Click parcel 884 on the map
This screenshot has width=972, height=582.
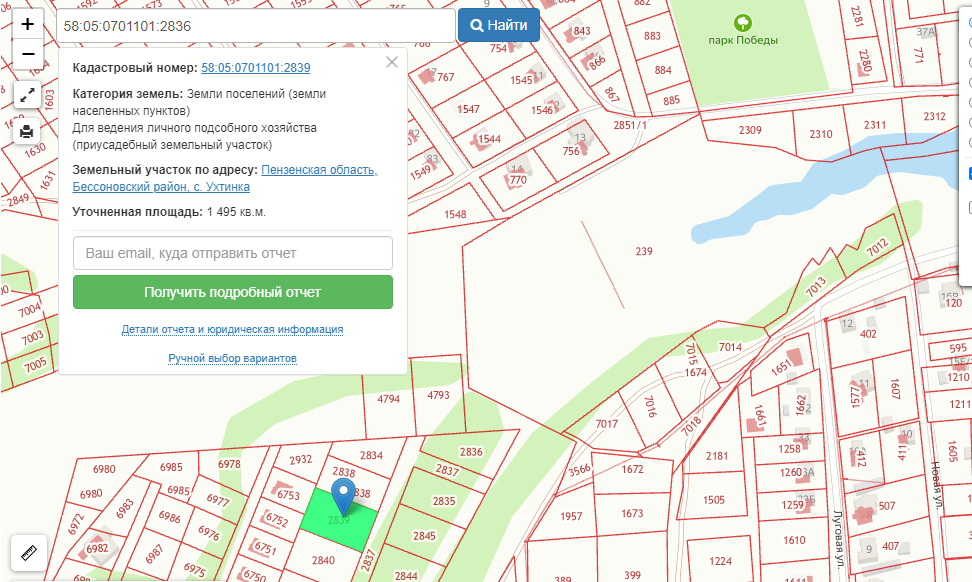[x=663, y=70]
